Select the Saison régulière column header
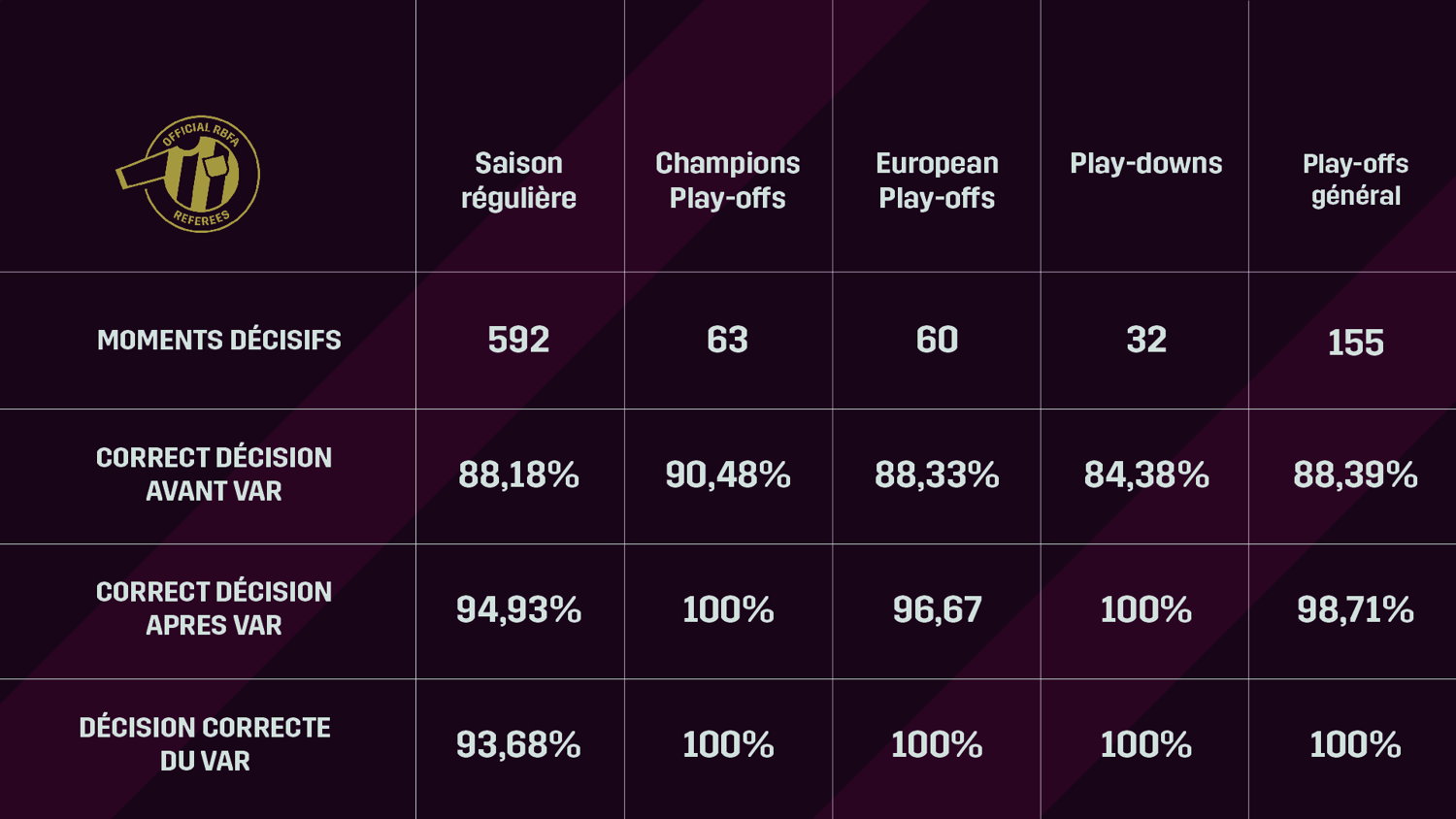Image resolution: width=1456 pixels, height=819 pixels. [518, 180]
